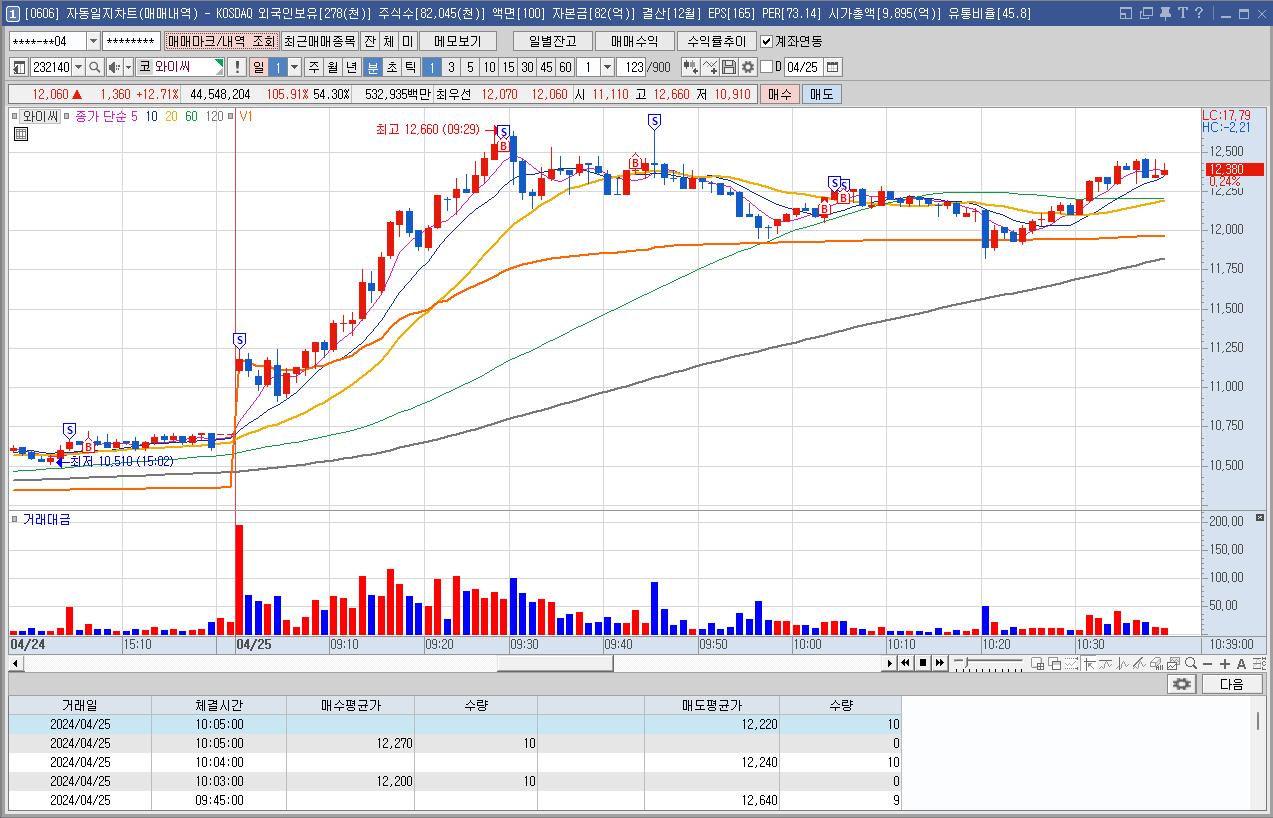Viewport: 1273px width, 818px height.
Task: Open stock code 232140 dropdown arrow
Action: tap(78, 67)
